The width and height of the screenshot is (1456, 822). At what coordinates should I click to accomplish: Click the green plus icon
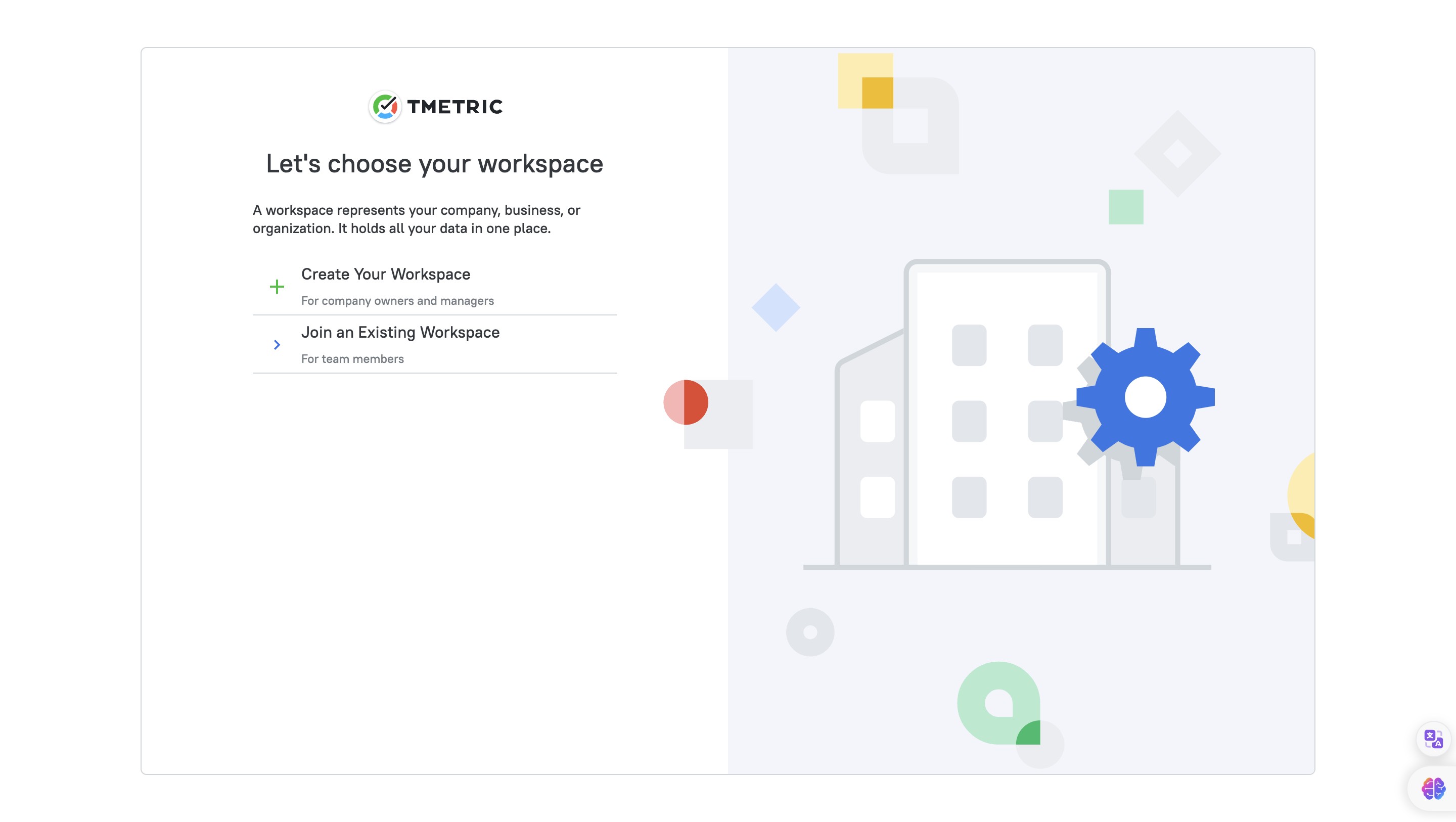277,287
